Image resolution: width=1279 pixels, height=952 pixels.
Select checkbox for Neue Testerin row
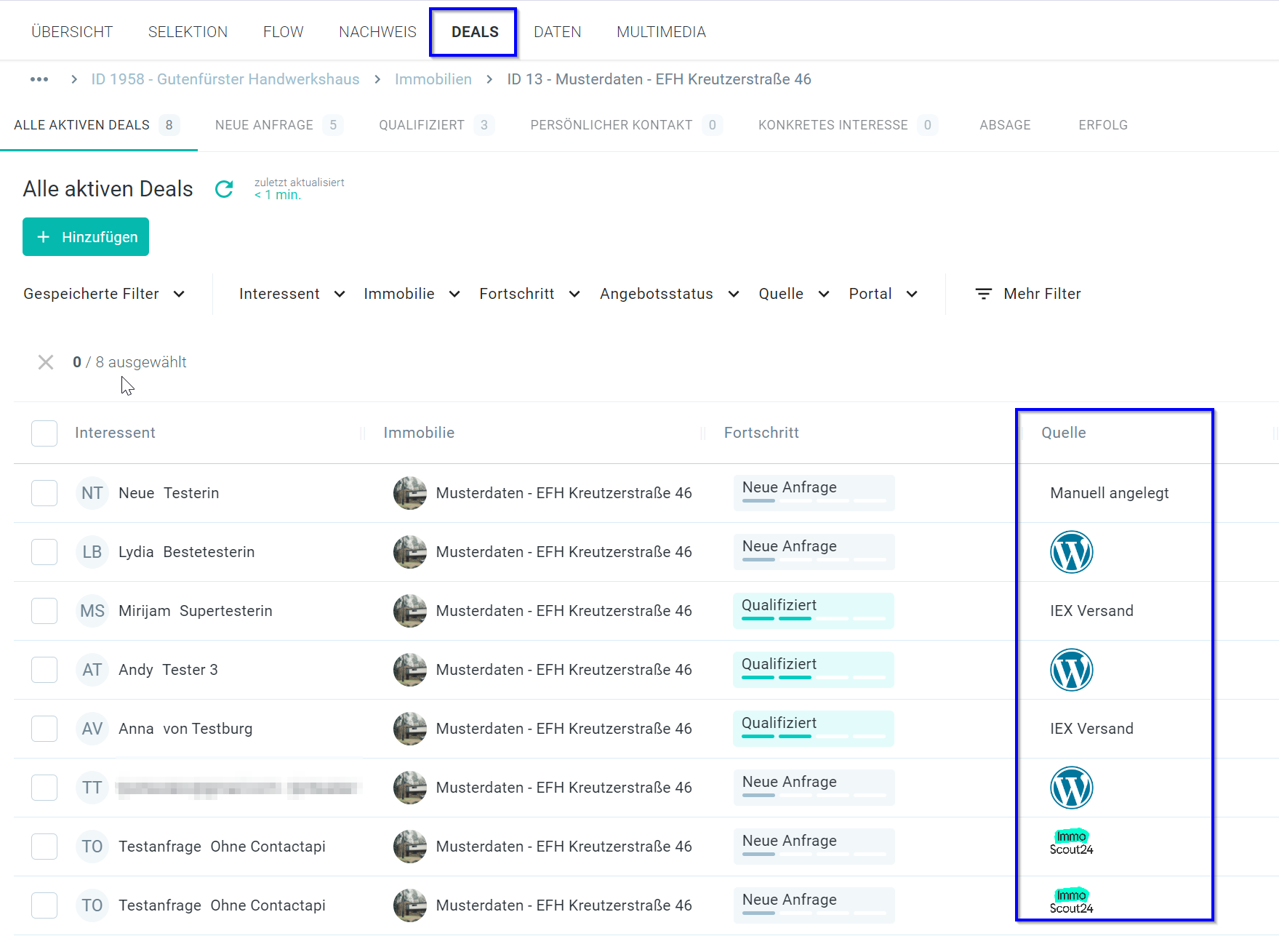click(44, 493)
